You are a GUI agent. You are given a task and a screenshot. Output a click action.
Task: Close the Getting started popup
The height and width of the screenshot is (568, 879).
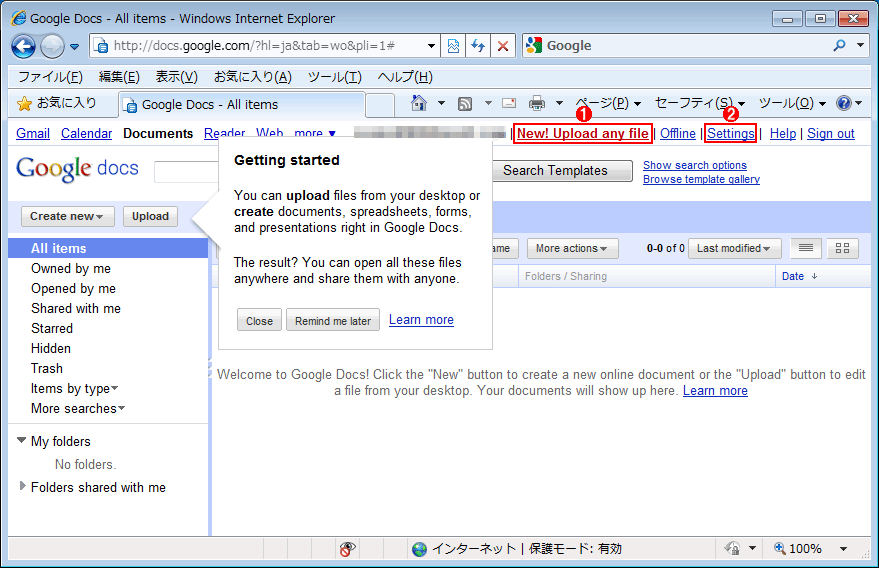(259, 321)
